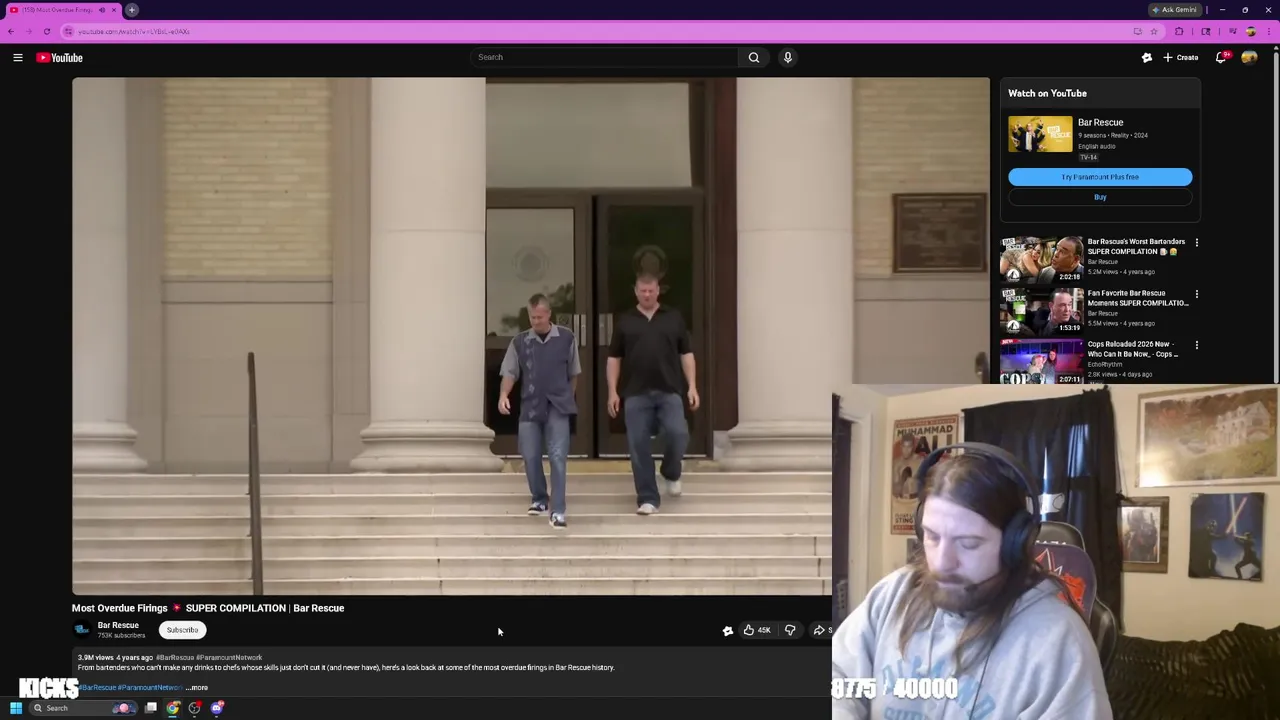Start voice search with microphone icon
The width and height of the screenshot is (1280, 720).
788,57
